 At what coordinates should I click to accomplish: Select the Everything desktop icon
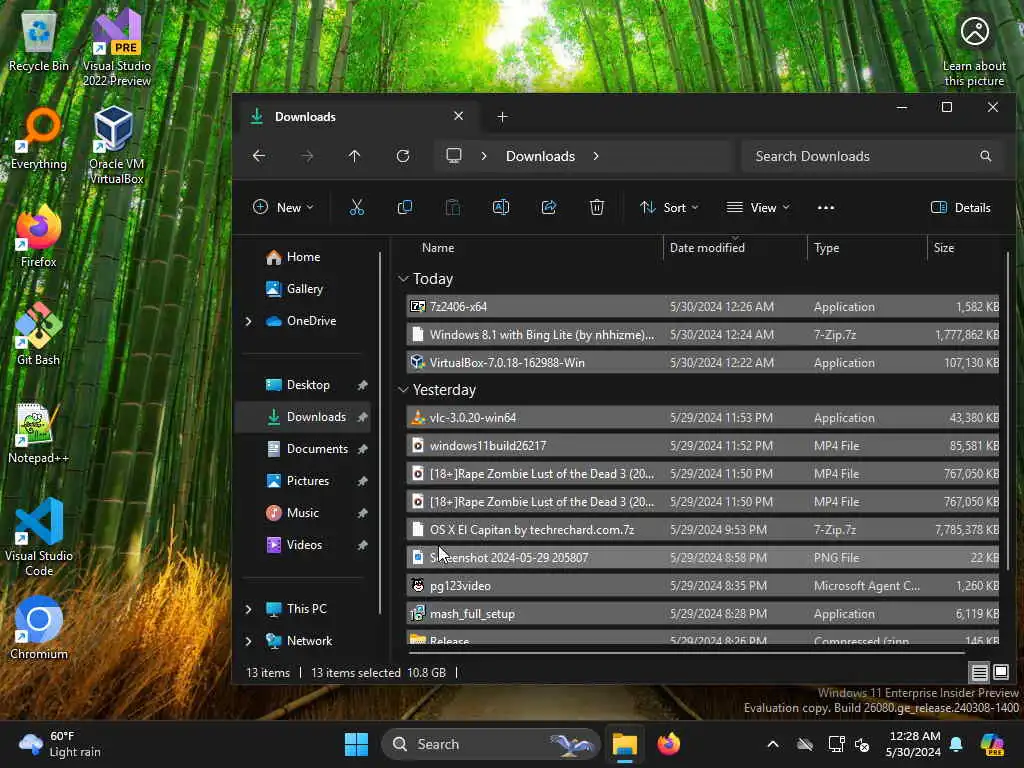click(39, 138)
